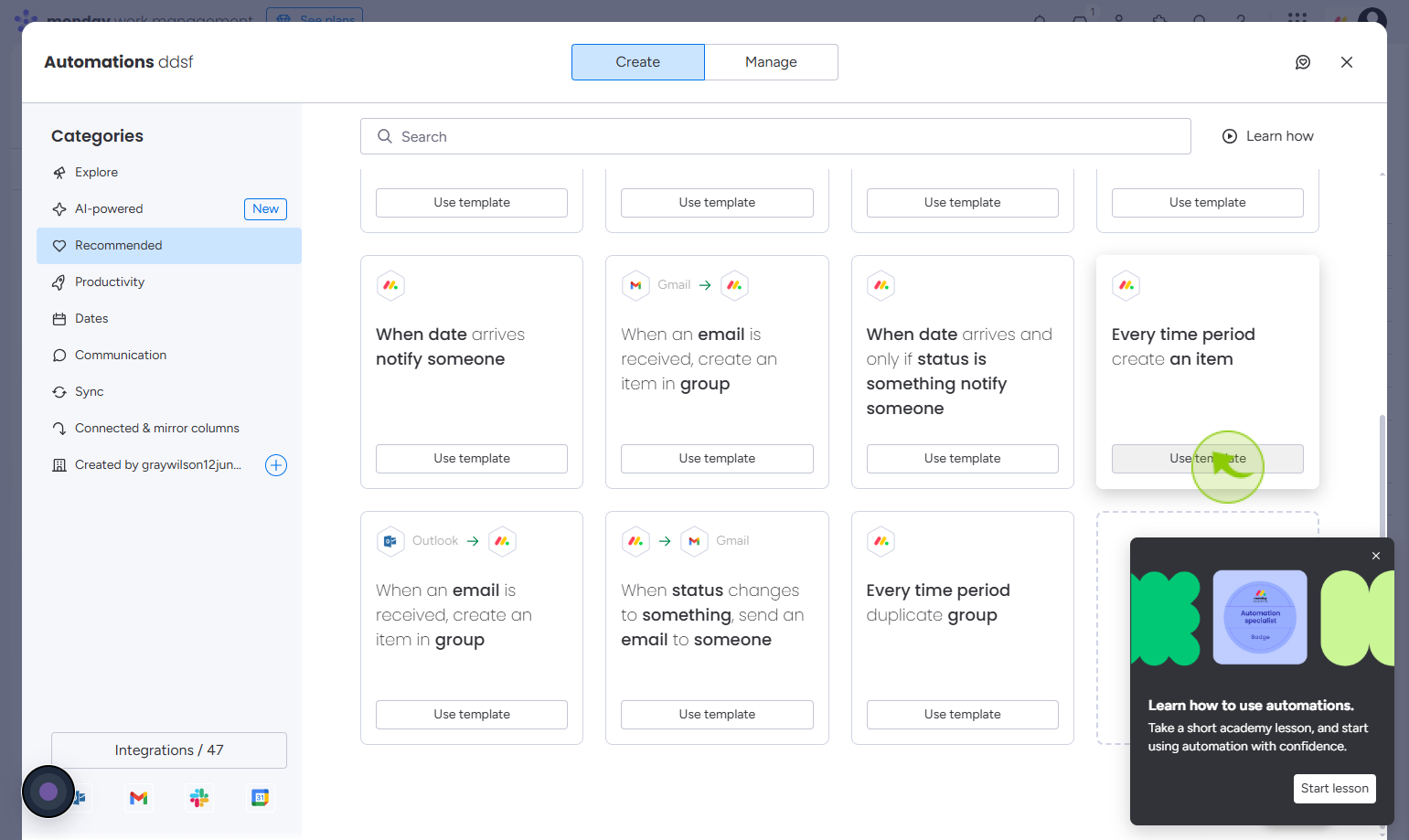Click Start lesson button
1409x840 pixels.
tap(1335, 789)
